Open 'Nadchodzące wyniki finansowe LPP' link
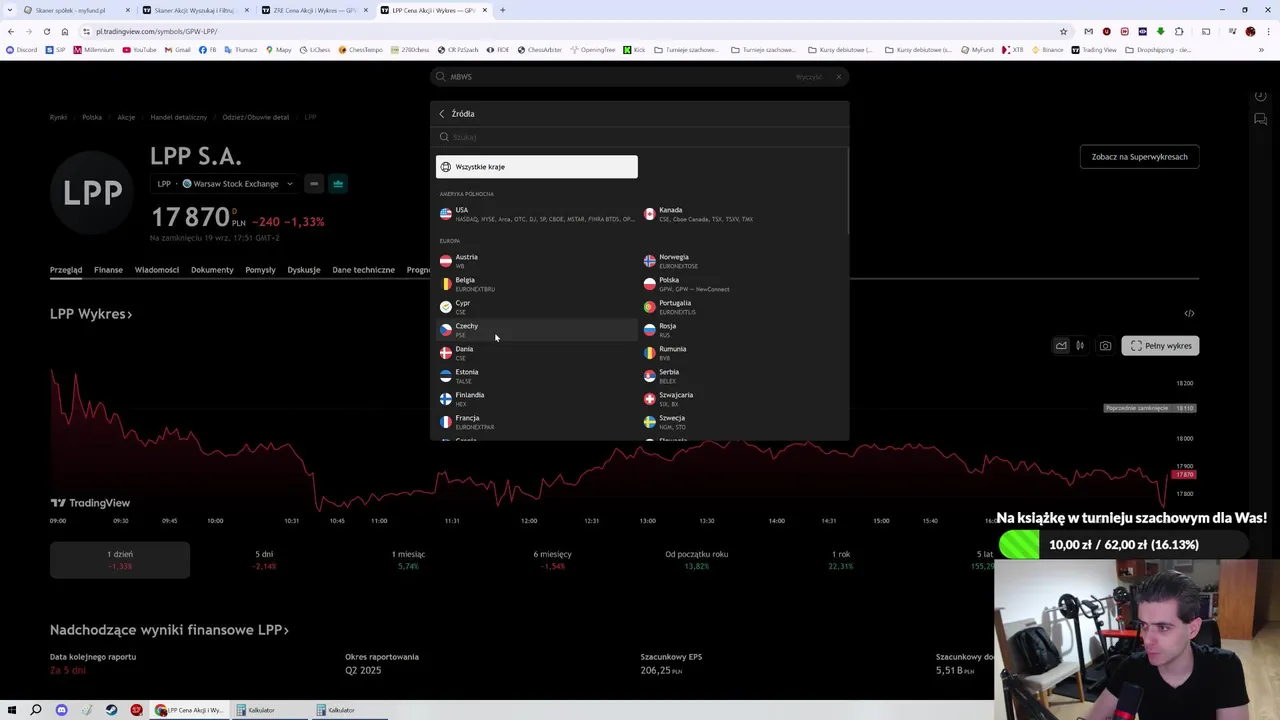This screenshot has height=720, width=1280. (169, 630)
